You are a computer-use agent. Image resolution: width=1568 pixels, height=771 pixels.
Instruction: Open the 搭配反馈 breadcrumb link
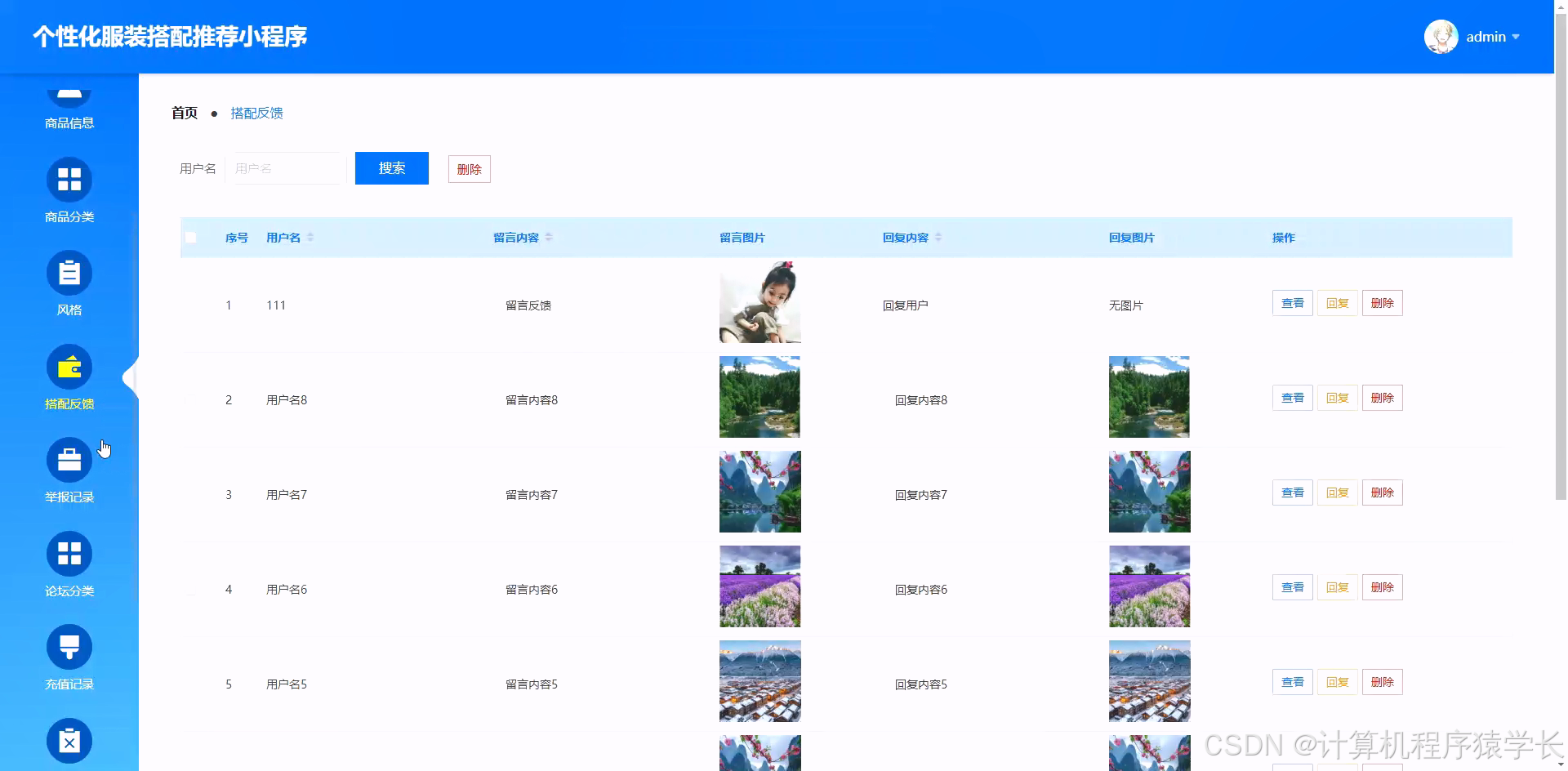coord(256,113)
